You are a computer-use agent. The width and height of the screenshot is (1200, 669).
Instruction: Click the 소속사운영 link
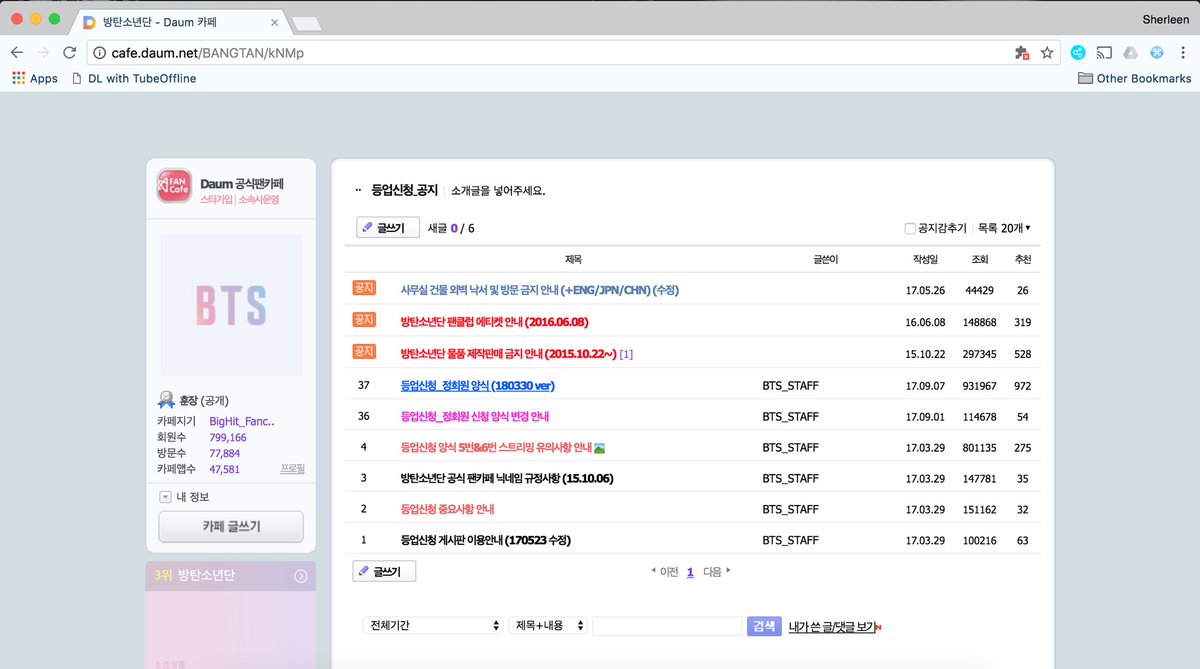pyautogui.click(x=258, y=199)
